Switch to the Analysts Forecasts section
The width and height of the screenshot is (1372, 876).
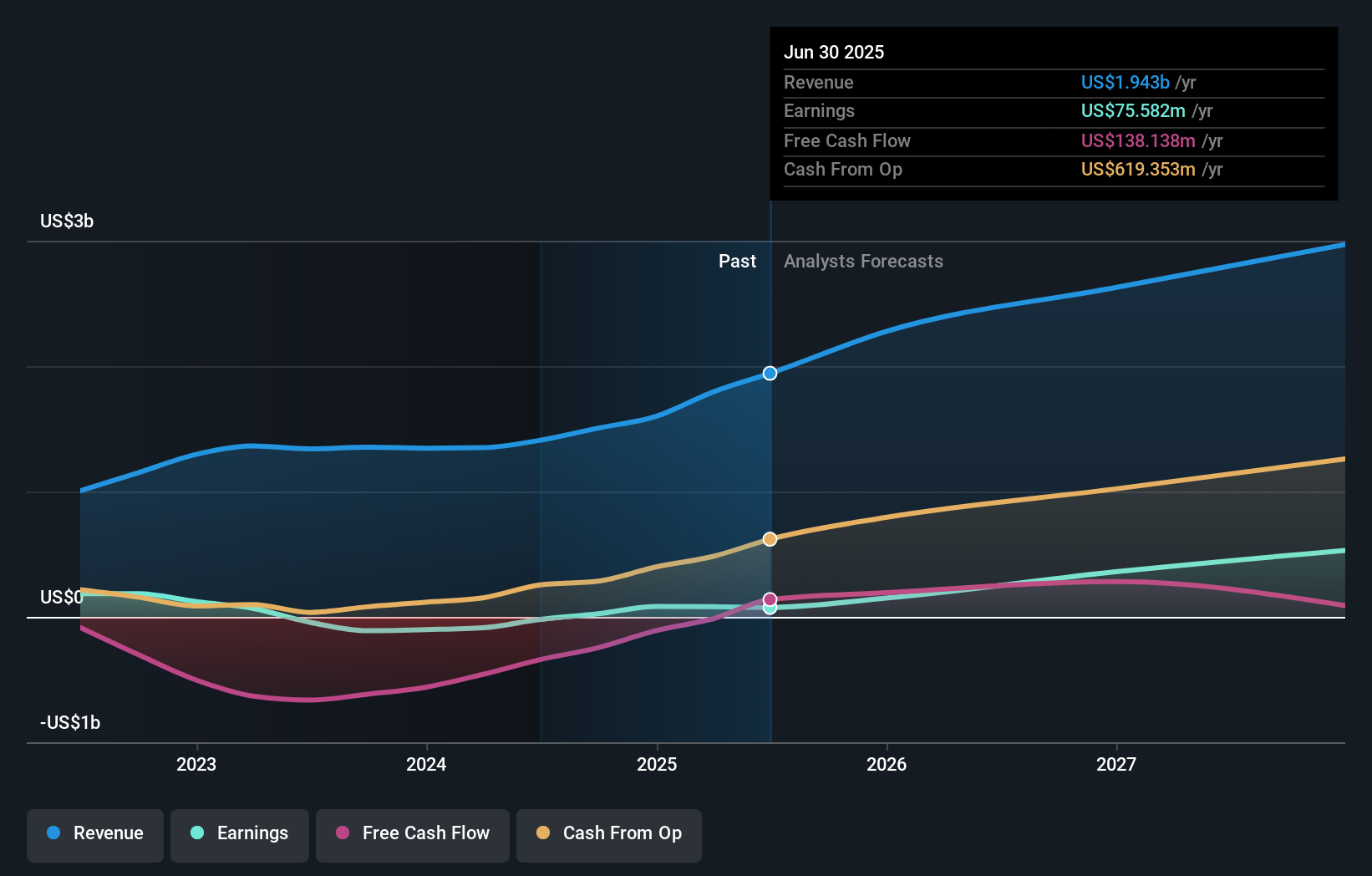[863, 261]
